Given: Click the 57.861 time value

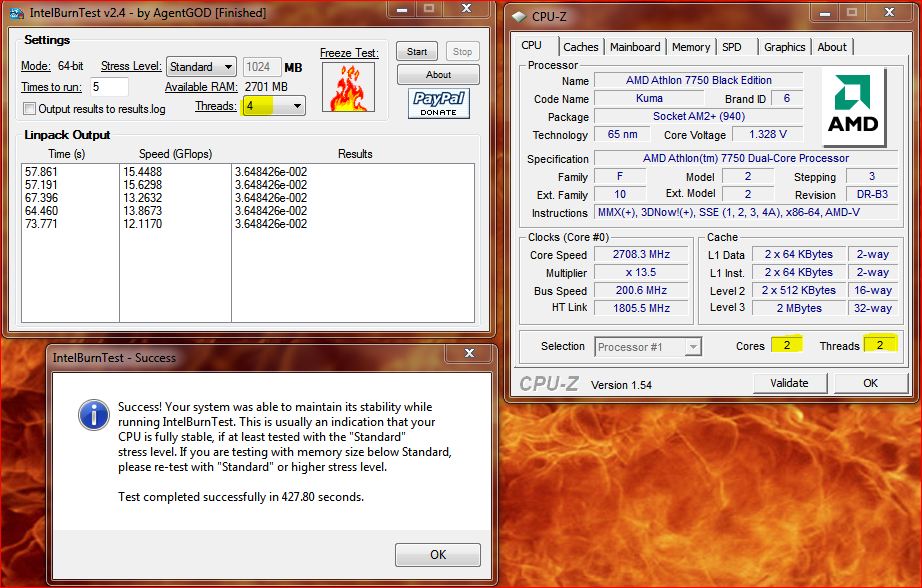Looking at the screenshot, I should [41, 172].
